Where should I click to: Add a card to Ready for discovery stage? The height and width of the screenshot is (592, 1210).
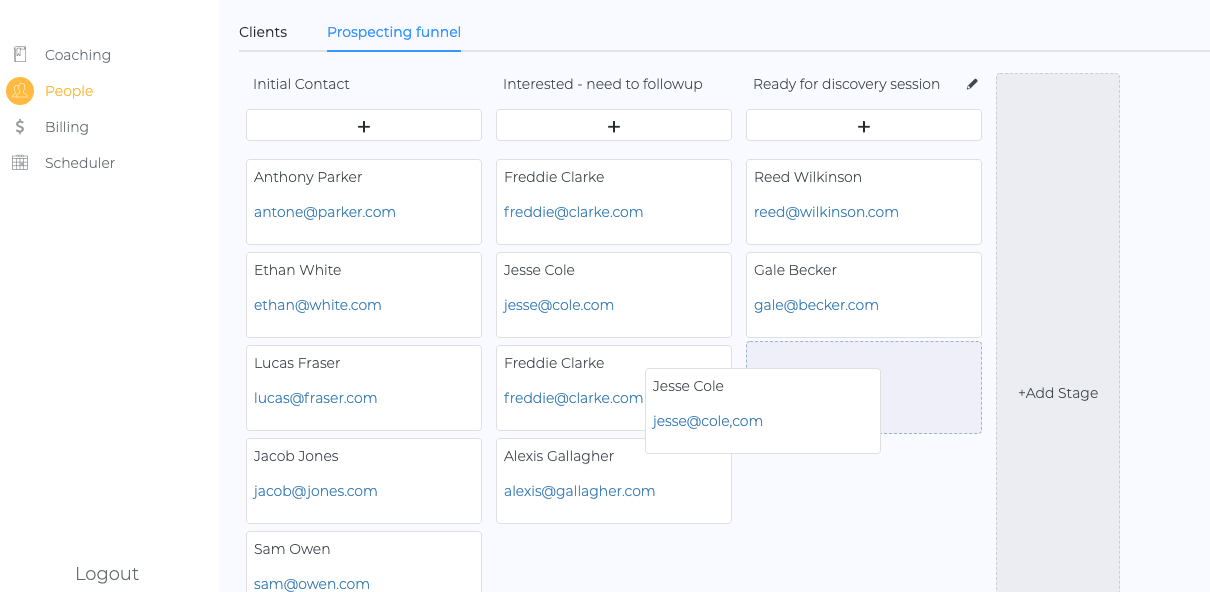coord(864,126)
